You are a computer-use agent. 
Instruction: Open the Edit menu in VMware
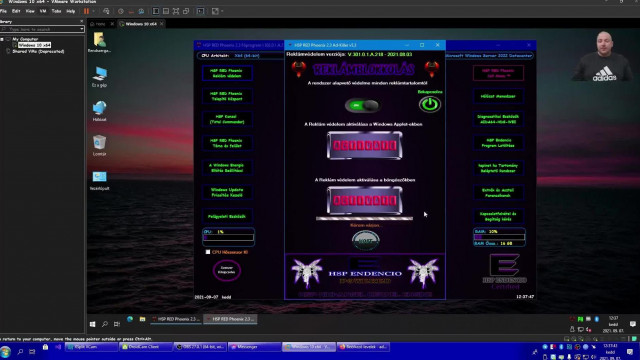16,11
